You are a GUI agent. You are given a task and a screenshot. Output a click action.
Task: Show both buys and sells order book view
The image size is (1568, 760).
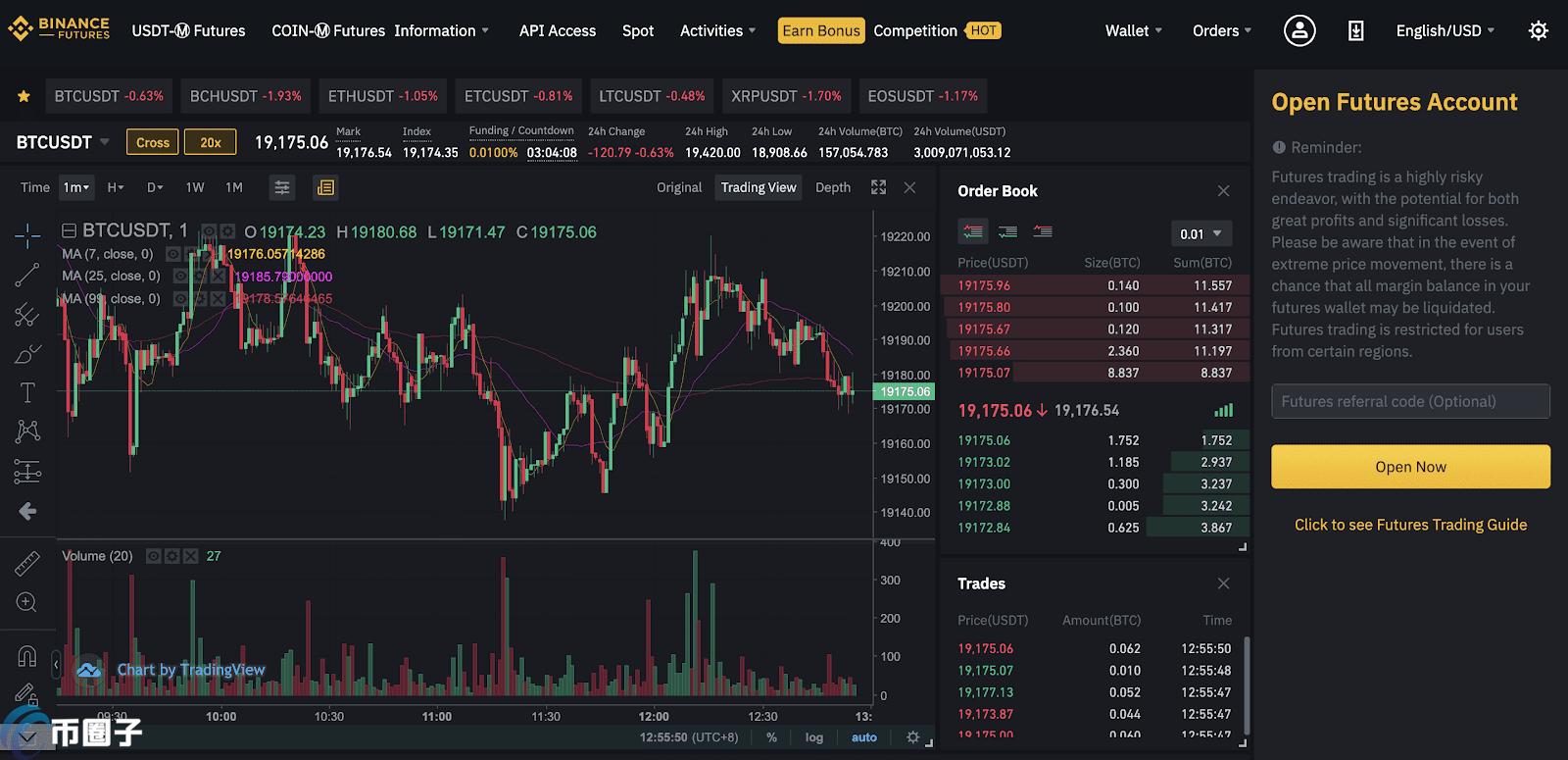click(973, 231)
